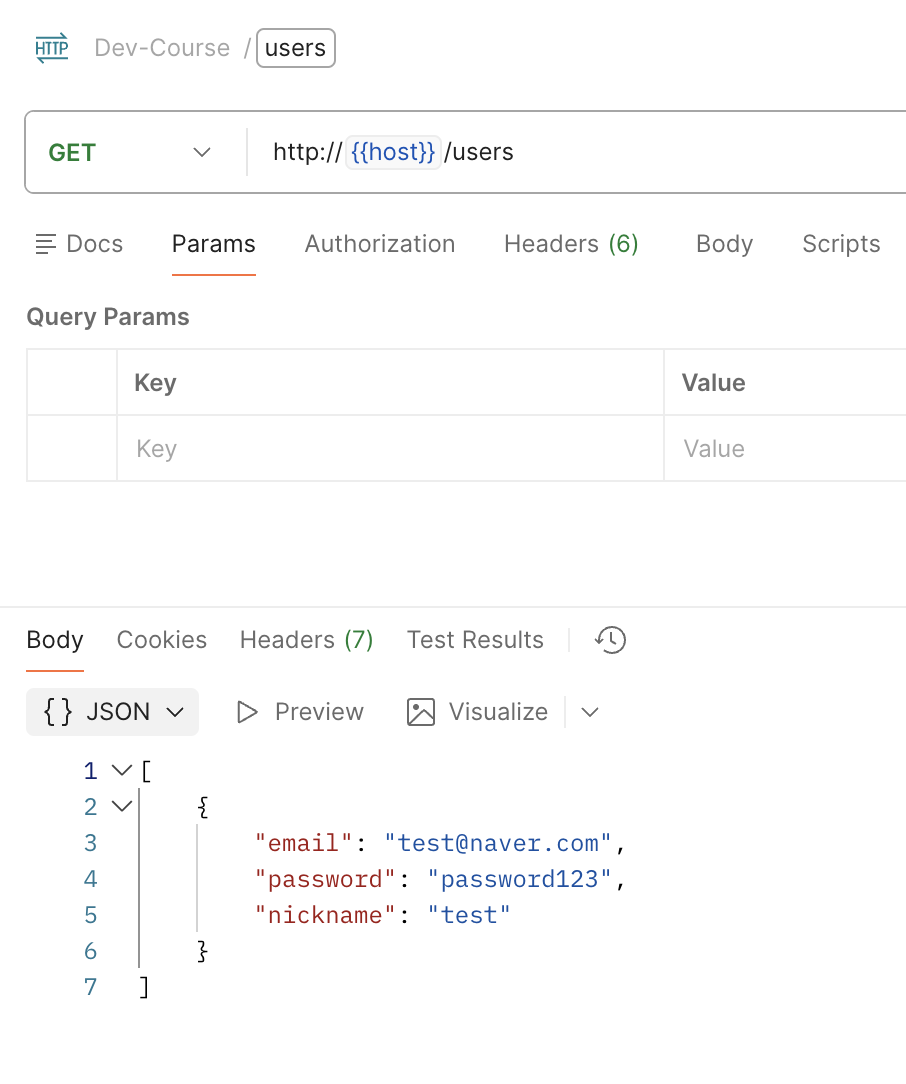This screenshot has height=1084, width=906.
Task: Click the Visualize image icon
Action: [x=421, y=712]
